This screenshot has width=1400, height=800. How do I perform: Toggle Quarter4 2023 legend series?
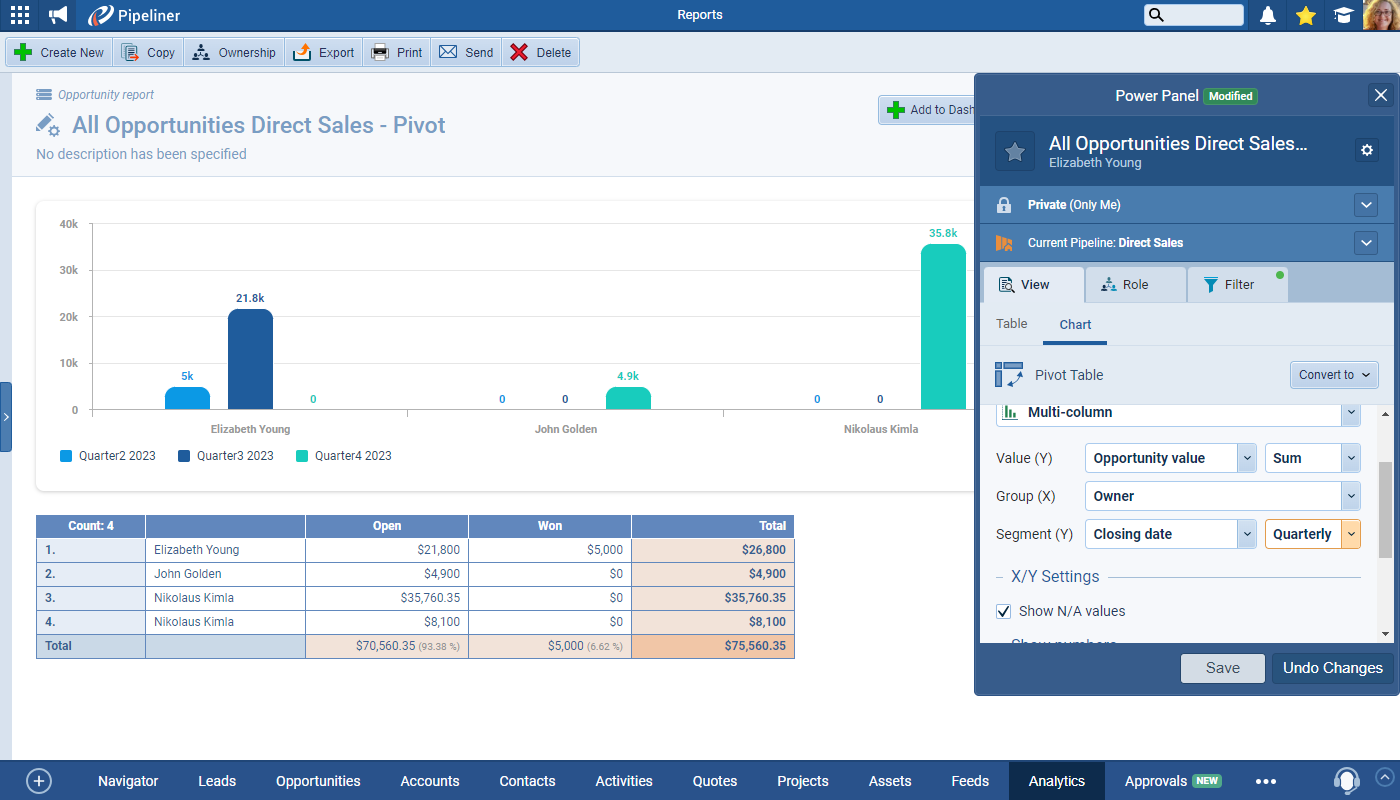pos(343,456)
